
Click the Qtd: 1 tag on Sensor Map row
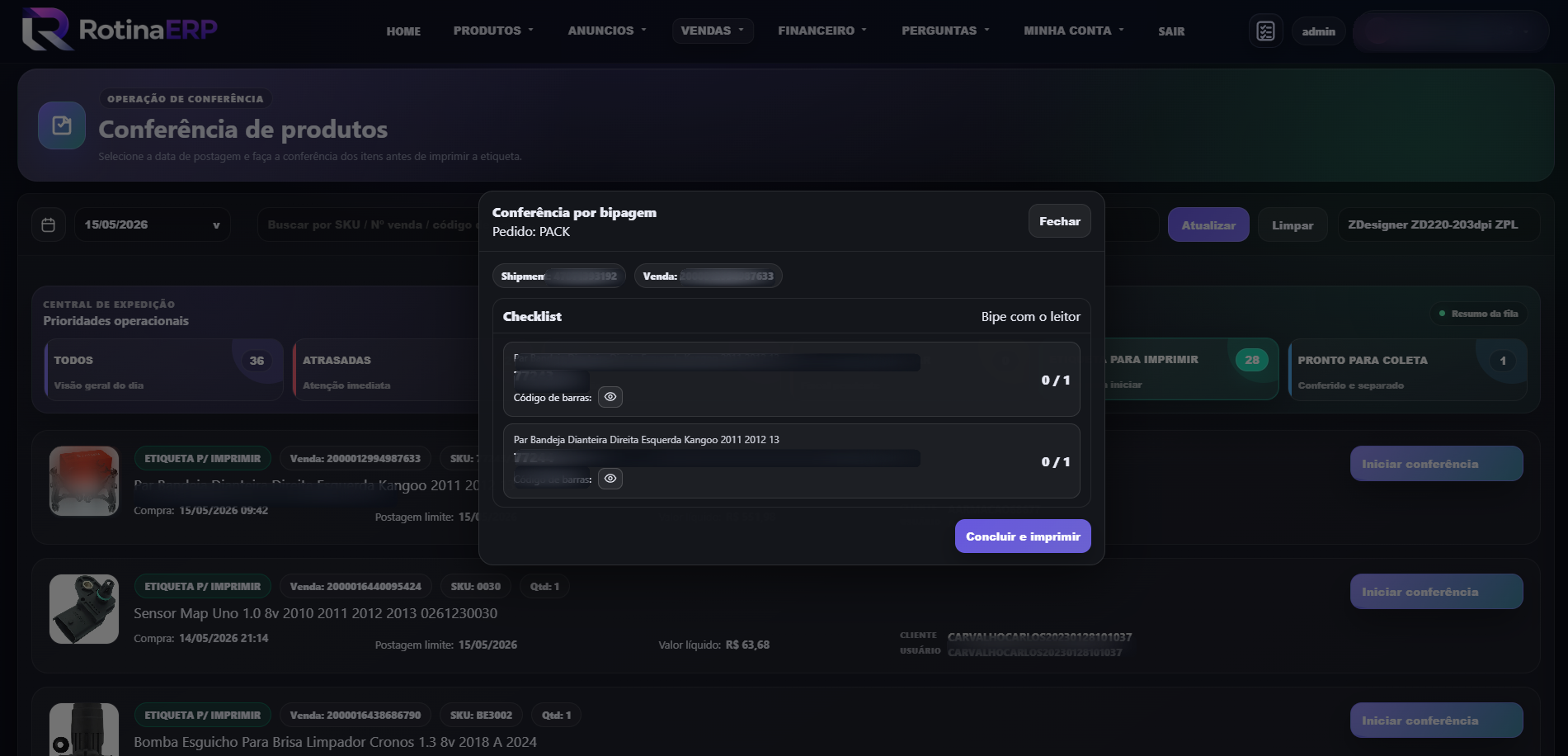[544, 587]
